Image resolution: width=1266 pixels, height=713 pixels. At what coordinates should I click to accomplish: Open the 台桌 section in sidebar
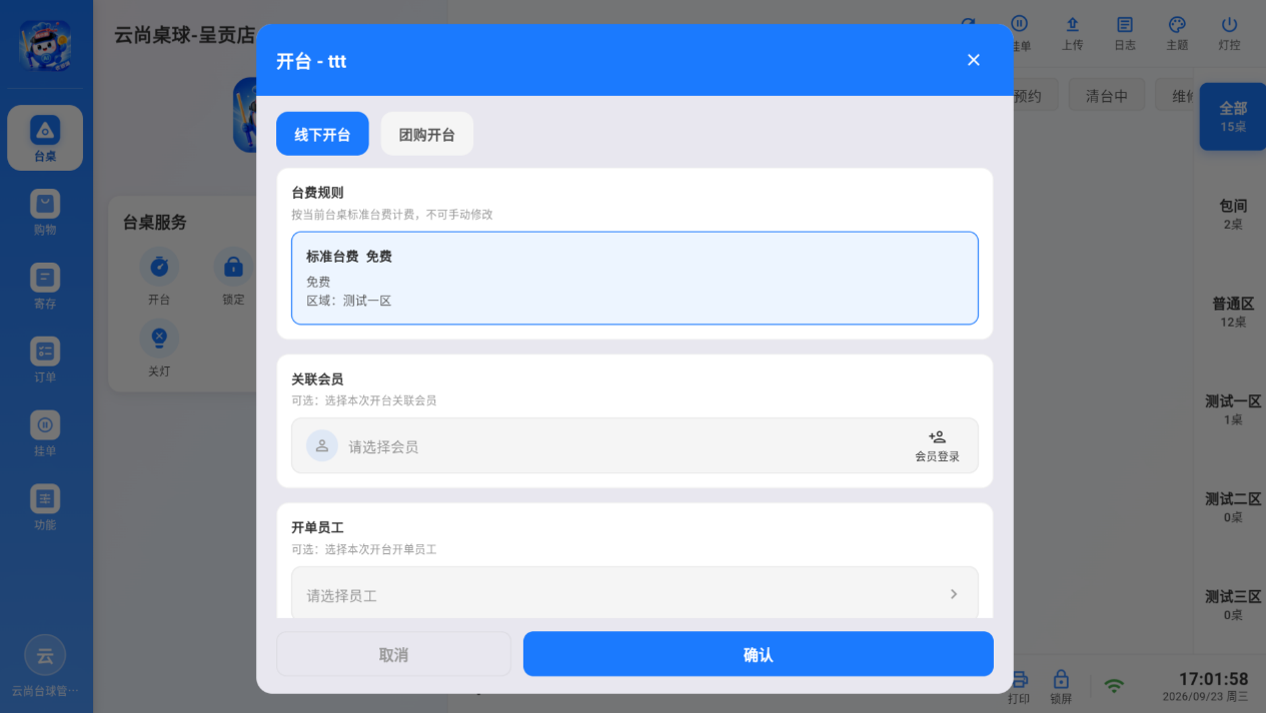pyautogui.click(x=45, y=138)
